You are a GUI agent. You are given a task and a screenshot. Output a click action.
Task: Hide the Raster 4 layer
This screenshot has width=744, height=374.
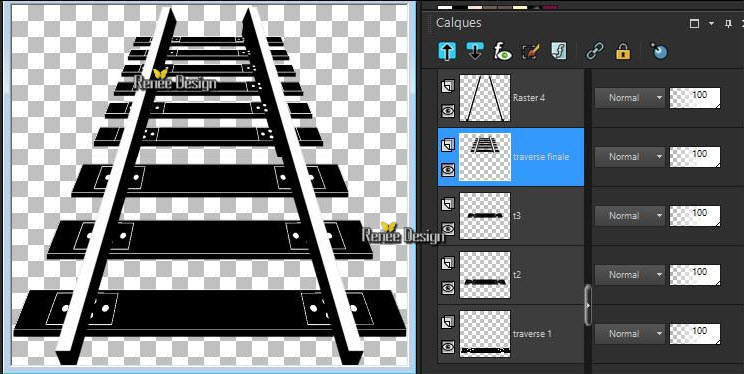click(448, 111)
